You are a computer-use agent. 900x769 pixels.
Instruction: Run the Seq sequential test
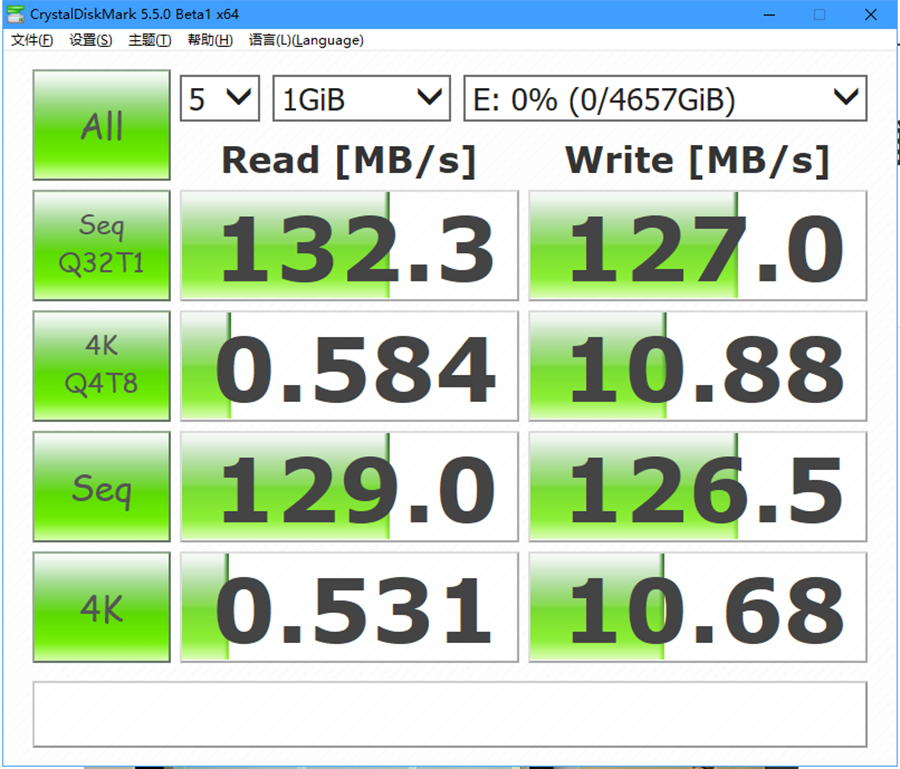(x=101, y=487)
